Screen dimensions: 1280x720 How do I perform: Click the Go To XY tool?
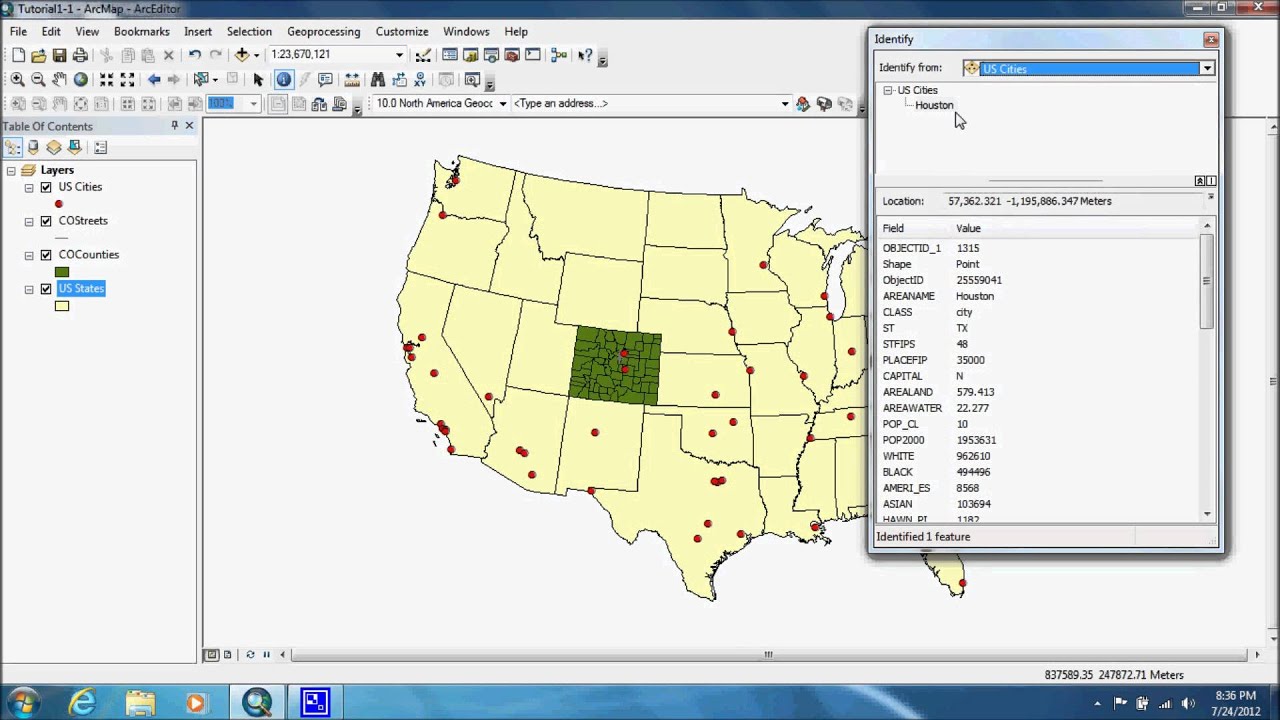point(420,79)
